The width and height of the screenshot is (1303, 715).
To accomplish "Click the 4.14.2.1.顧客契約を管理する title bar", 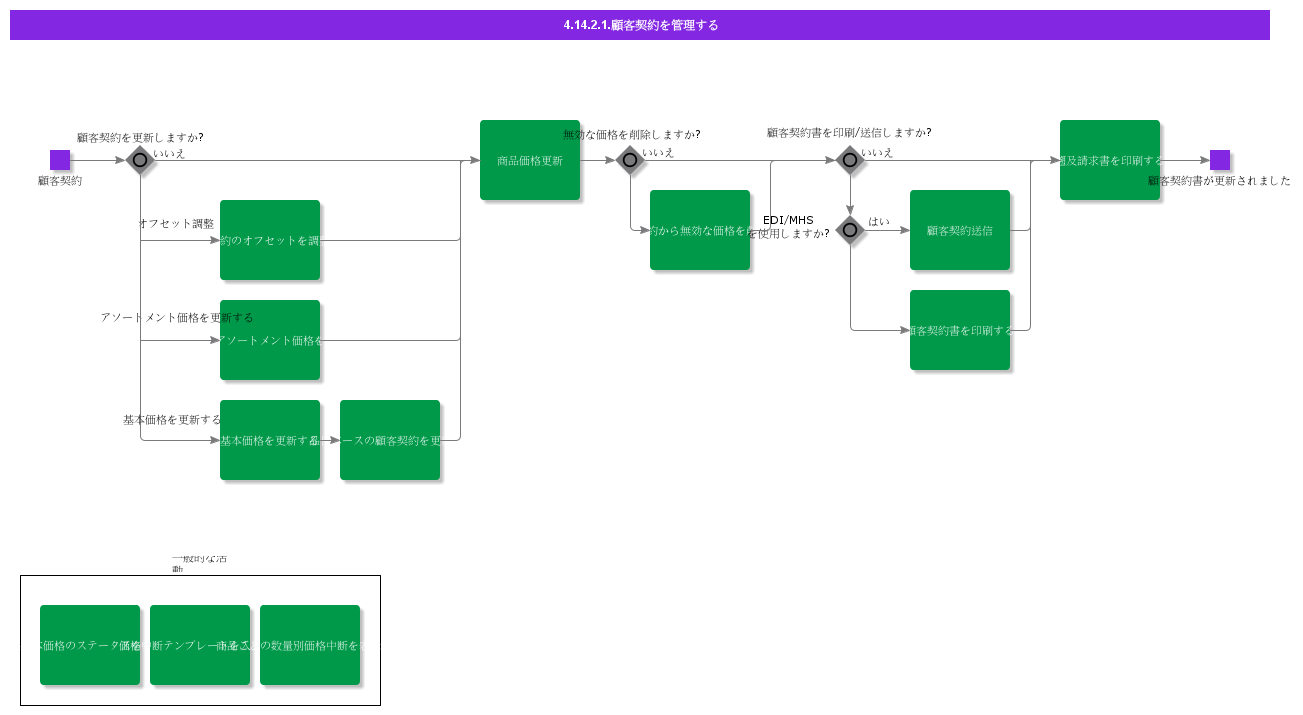I will point(640,25).
